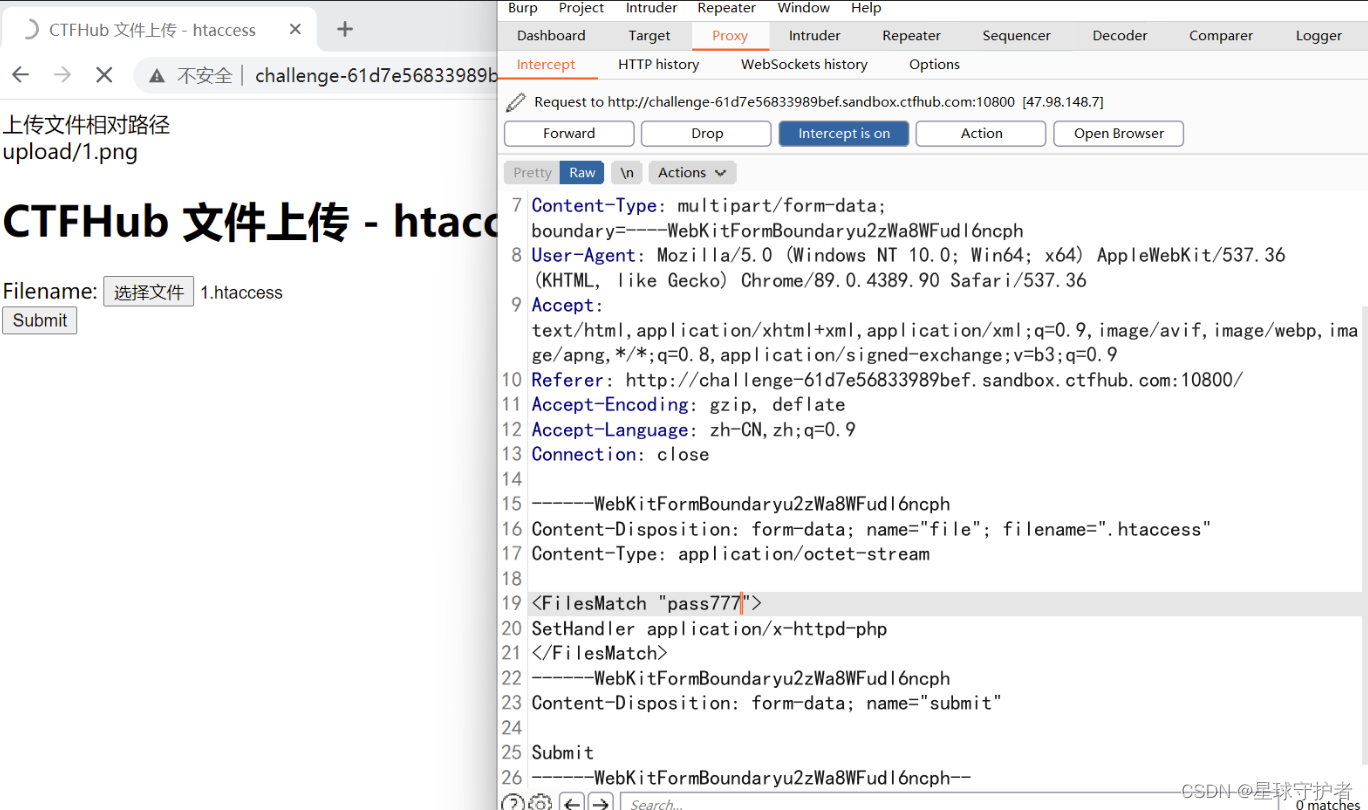
Task: Click the 1.htaccess selected filename text
Action: tap(241, 293)
